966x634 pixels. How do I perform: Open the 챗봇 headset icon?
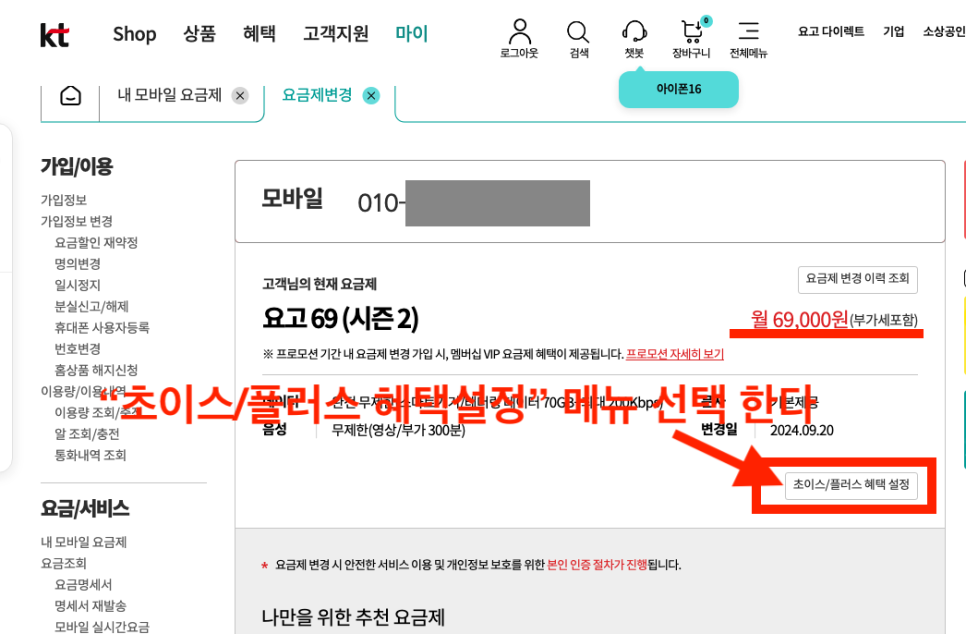tap(634, 31)
